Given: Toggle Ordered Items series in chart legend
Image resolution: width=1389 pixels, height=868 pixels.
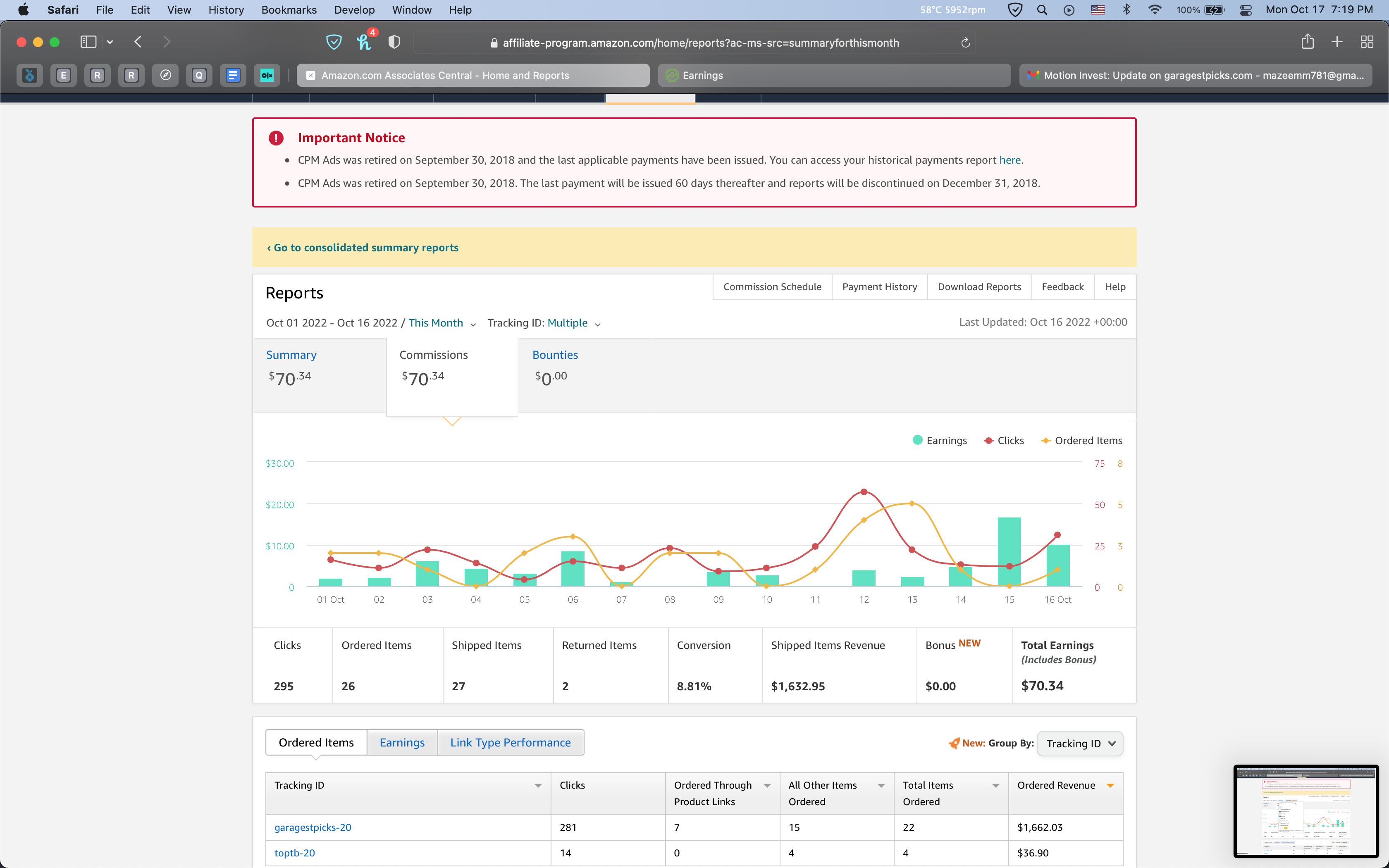Looking at the screenshot, I should 1081,440.
